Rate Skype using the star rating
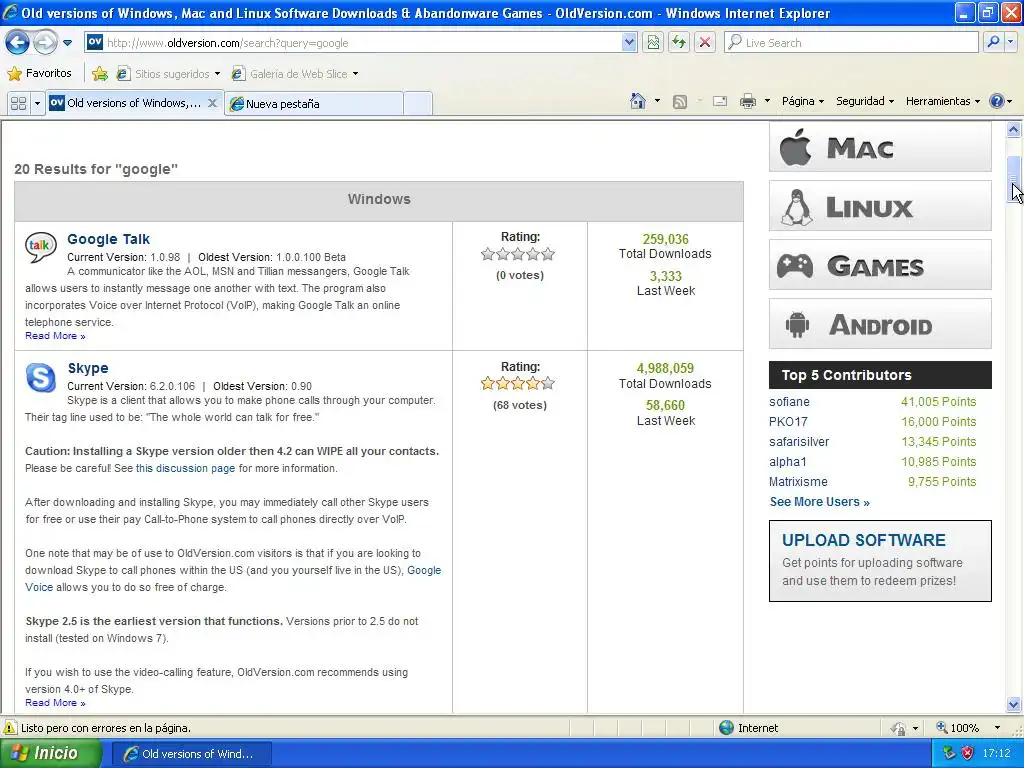This screenshot has height=768, width=1024. pos(518,383)
